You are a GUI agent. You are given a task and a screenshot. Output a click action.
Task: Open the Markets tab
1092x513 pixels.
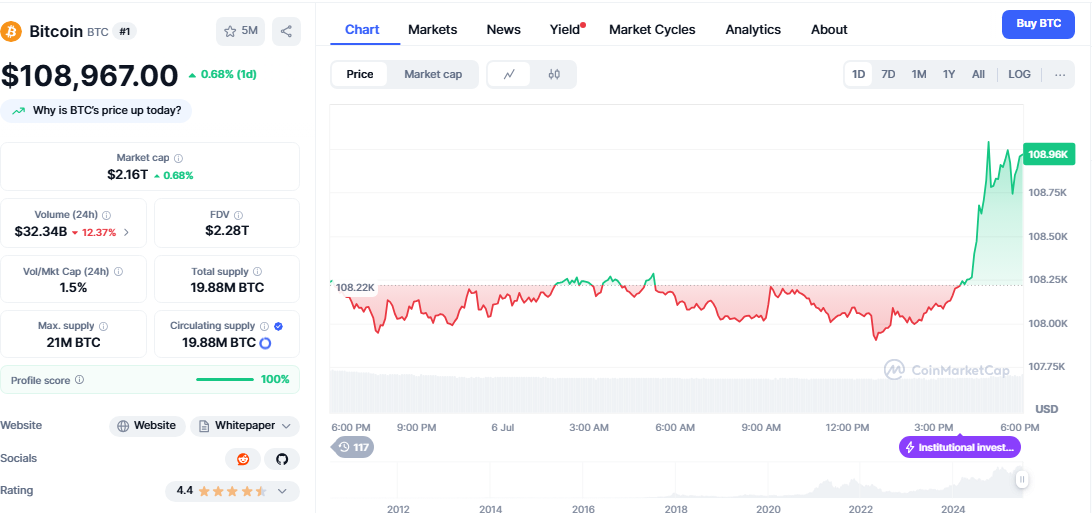coord(432,29)
